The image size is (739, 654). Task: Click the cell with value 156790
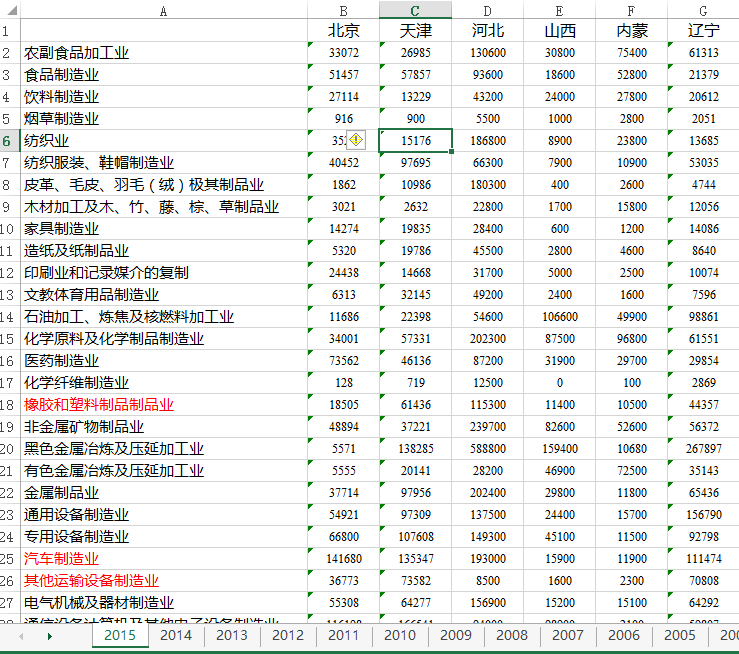click(703, 515)
